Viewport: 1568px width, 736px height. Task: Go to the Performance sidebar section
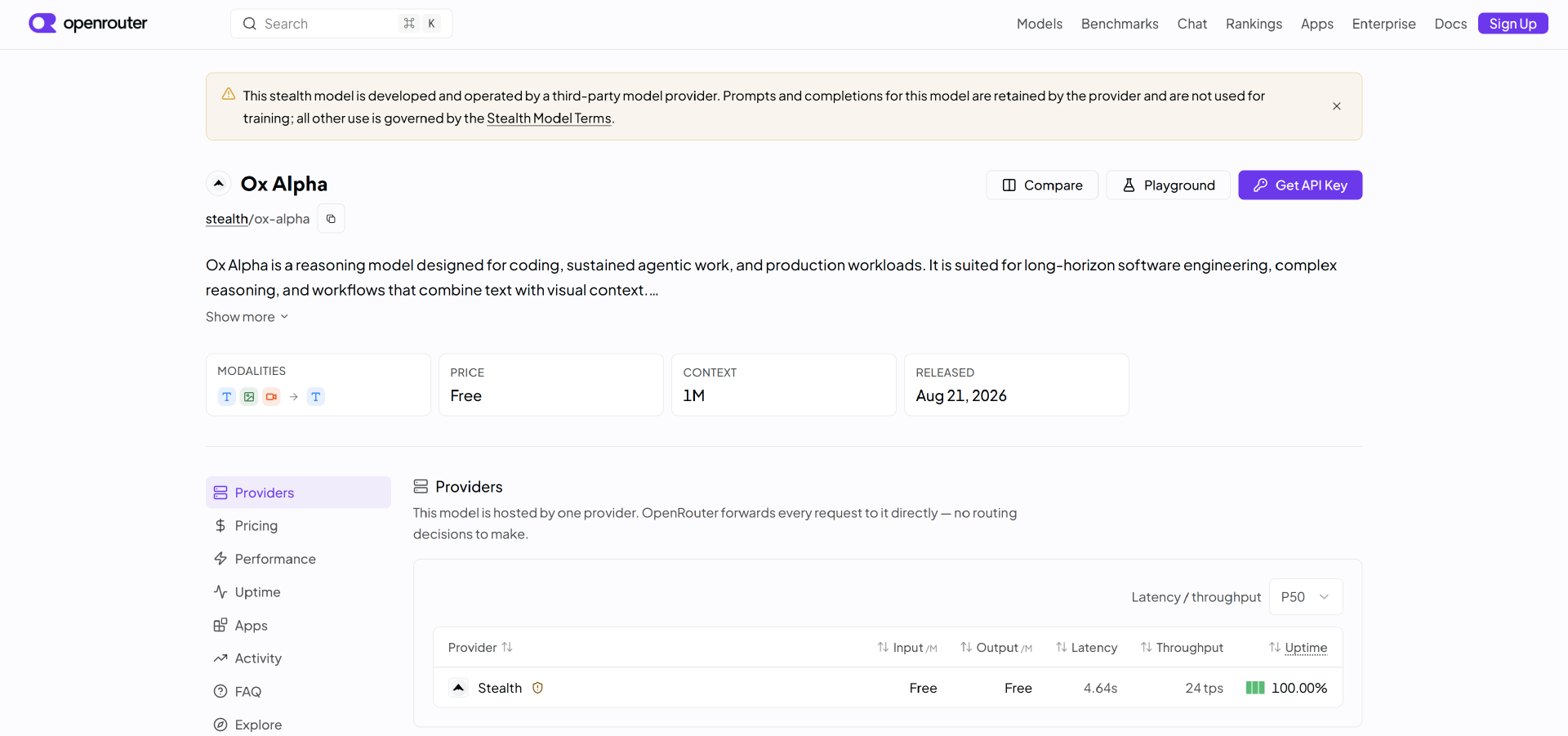pyautogui.click(x=298, y=559)
